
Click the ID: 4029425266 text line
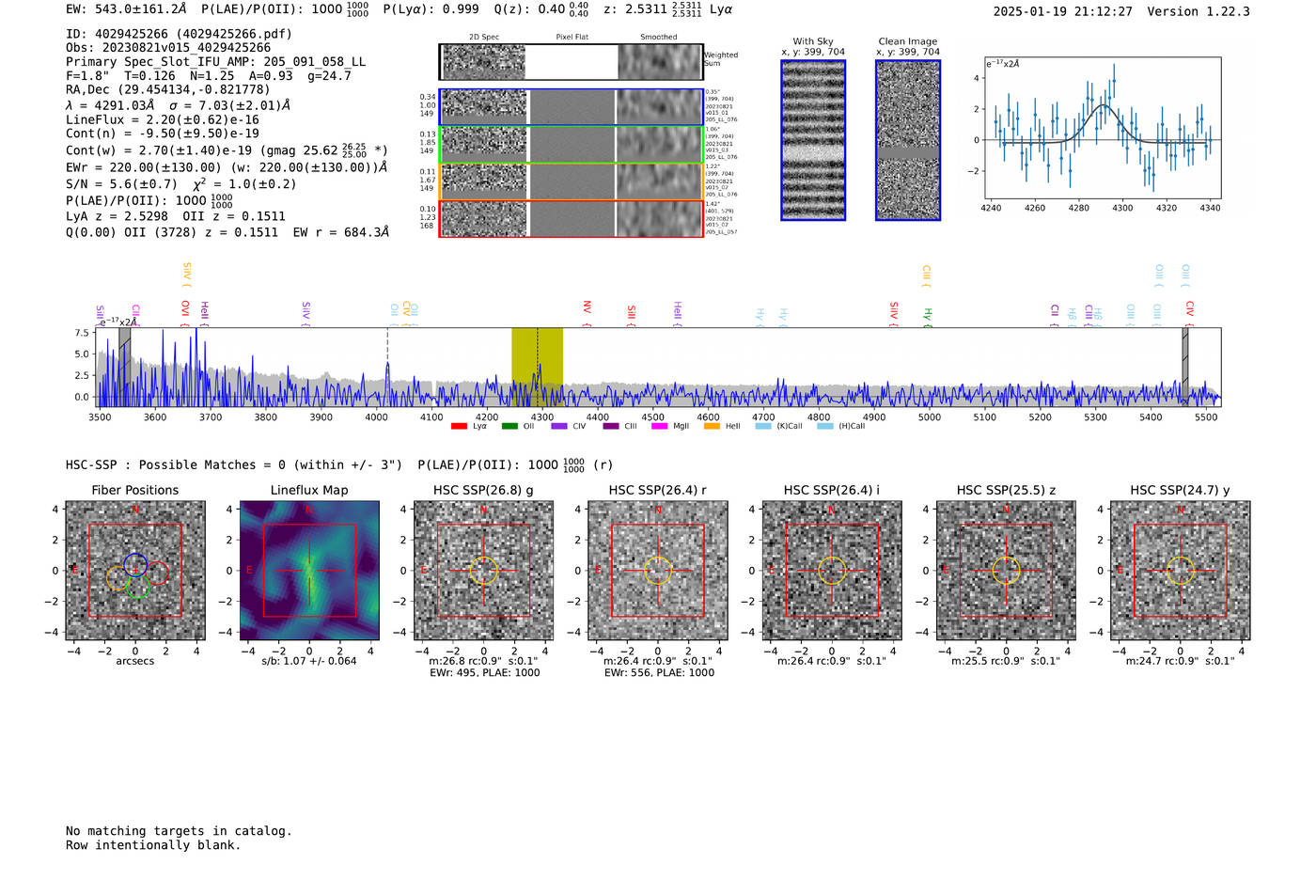tap(179, 34)
